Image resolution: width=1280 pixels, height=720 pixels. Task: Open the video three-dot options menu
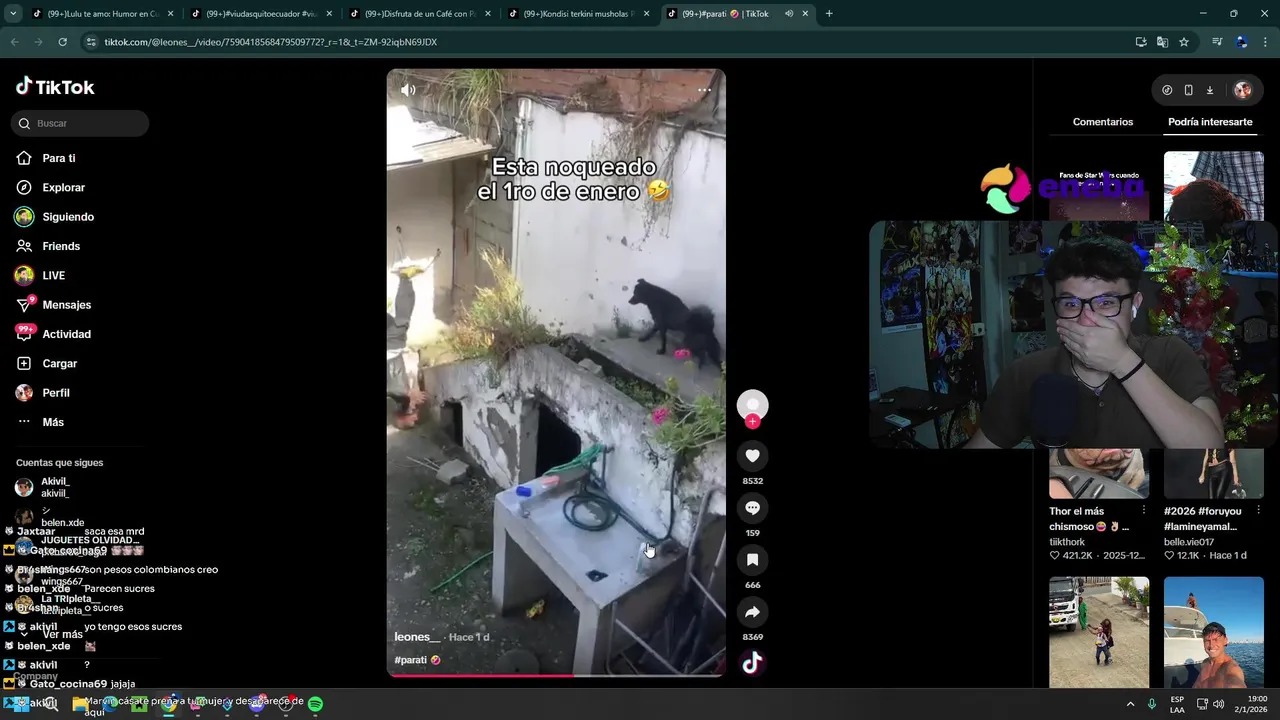(x=704, y=90)
